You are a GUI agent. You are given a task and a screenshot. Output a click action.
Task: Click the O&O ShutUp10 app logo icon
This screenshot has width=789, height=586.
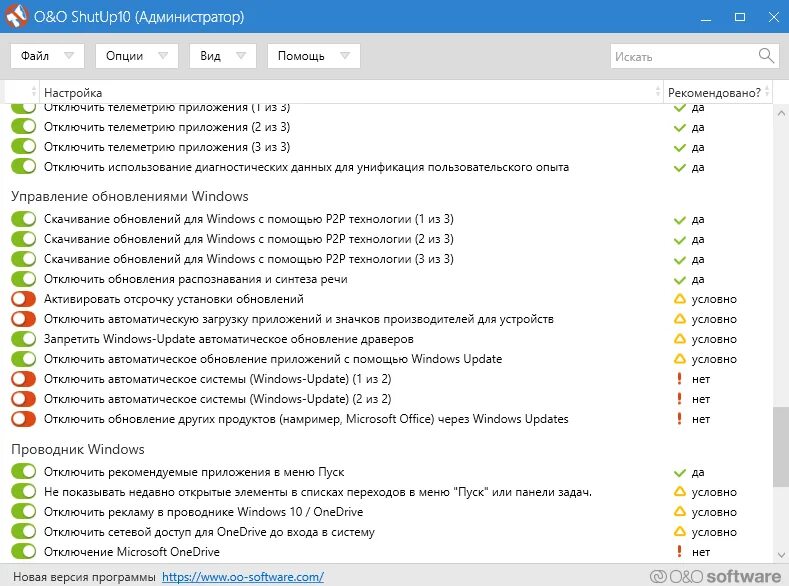pyautogui.click(x=16, y=16)
